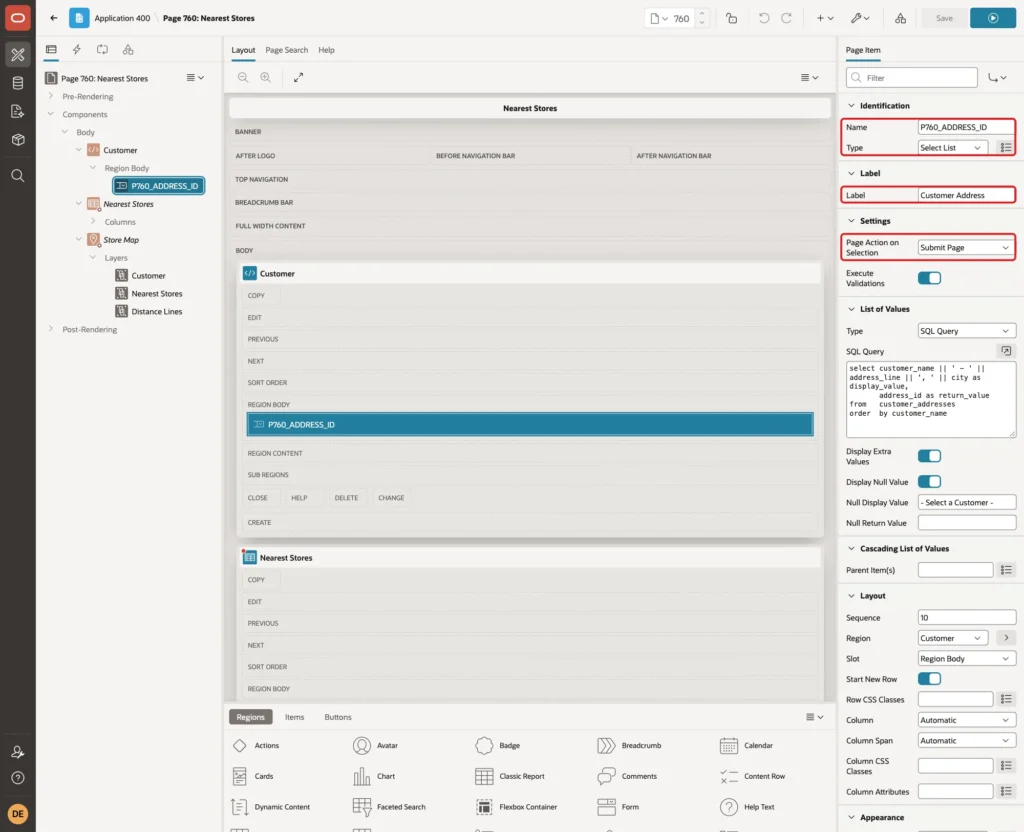Toggle Start New Row switch

tap(929, 679)
